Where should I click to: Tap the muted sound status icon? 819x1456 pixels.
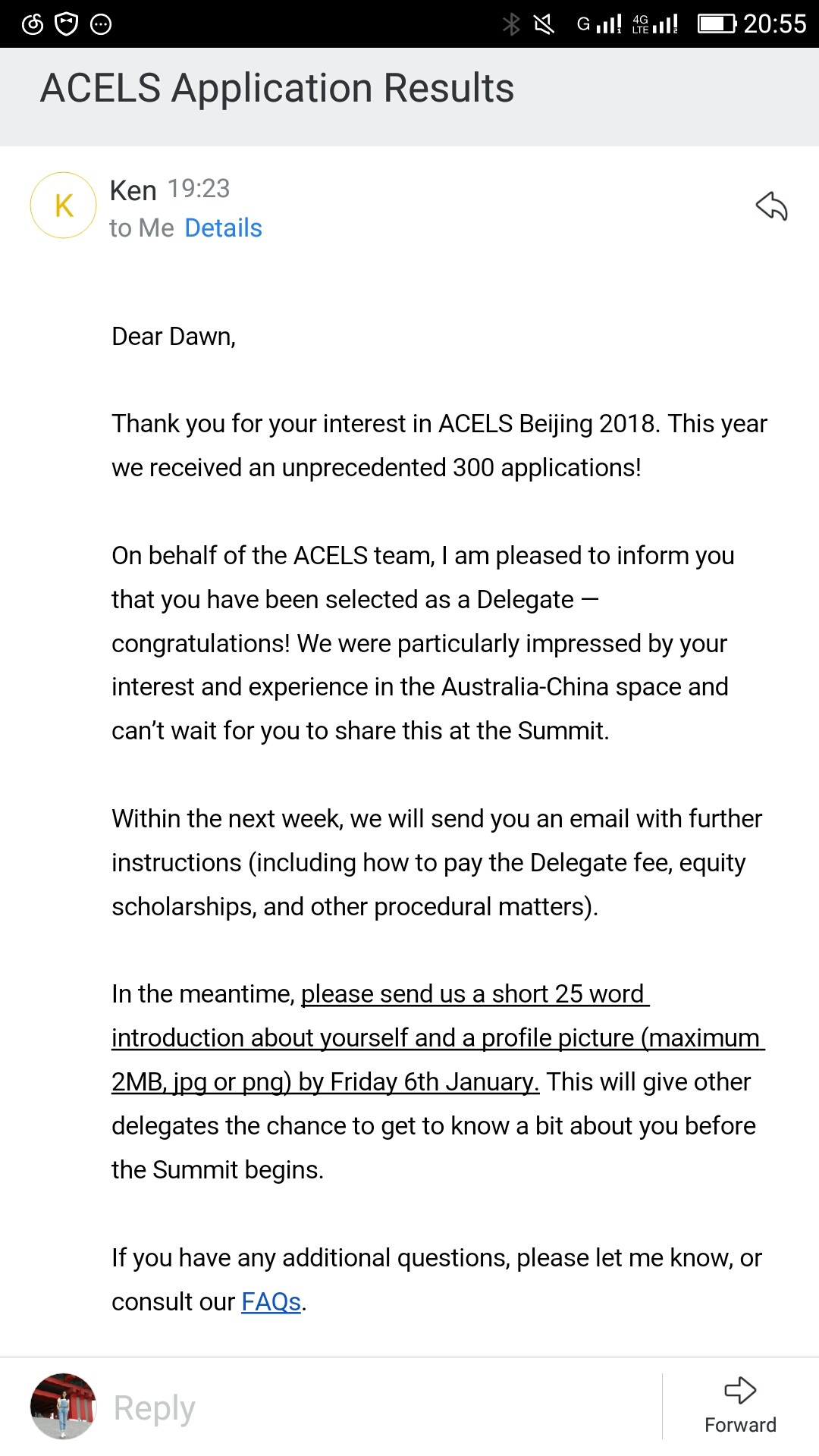click(544, 24)
